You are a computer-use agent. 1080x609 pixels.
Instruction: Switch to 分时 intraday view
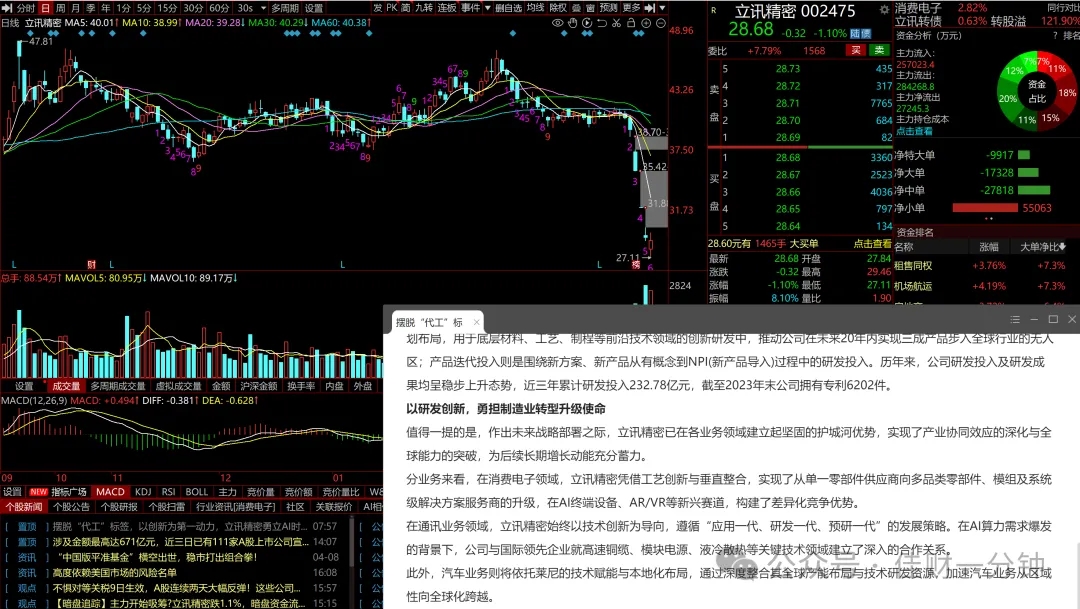[26, 8]
